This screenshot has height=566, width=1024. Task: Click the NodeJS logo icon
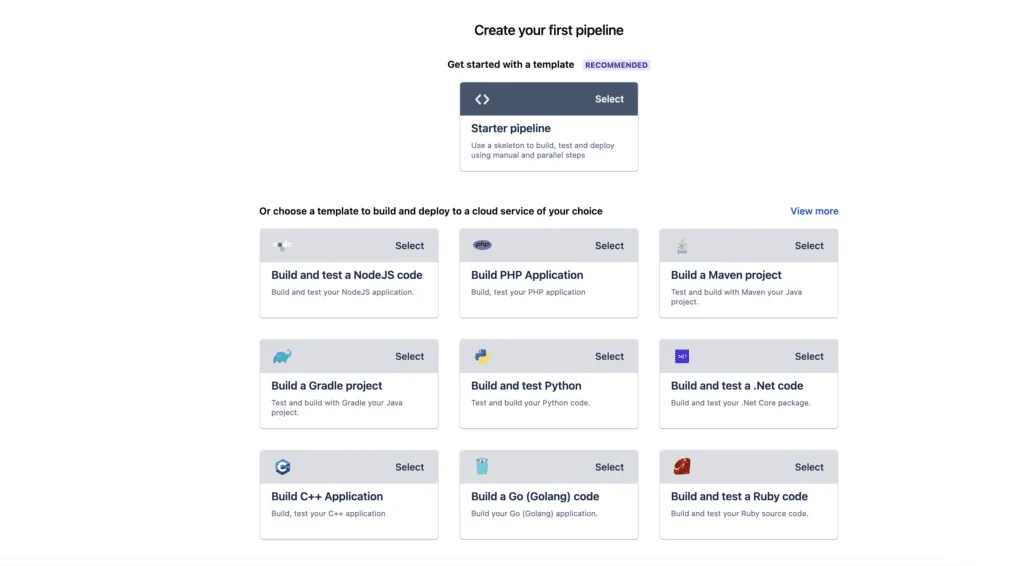pos(282,245)
